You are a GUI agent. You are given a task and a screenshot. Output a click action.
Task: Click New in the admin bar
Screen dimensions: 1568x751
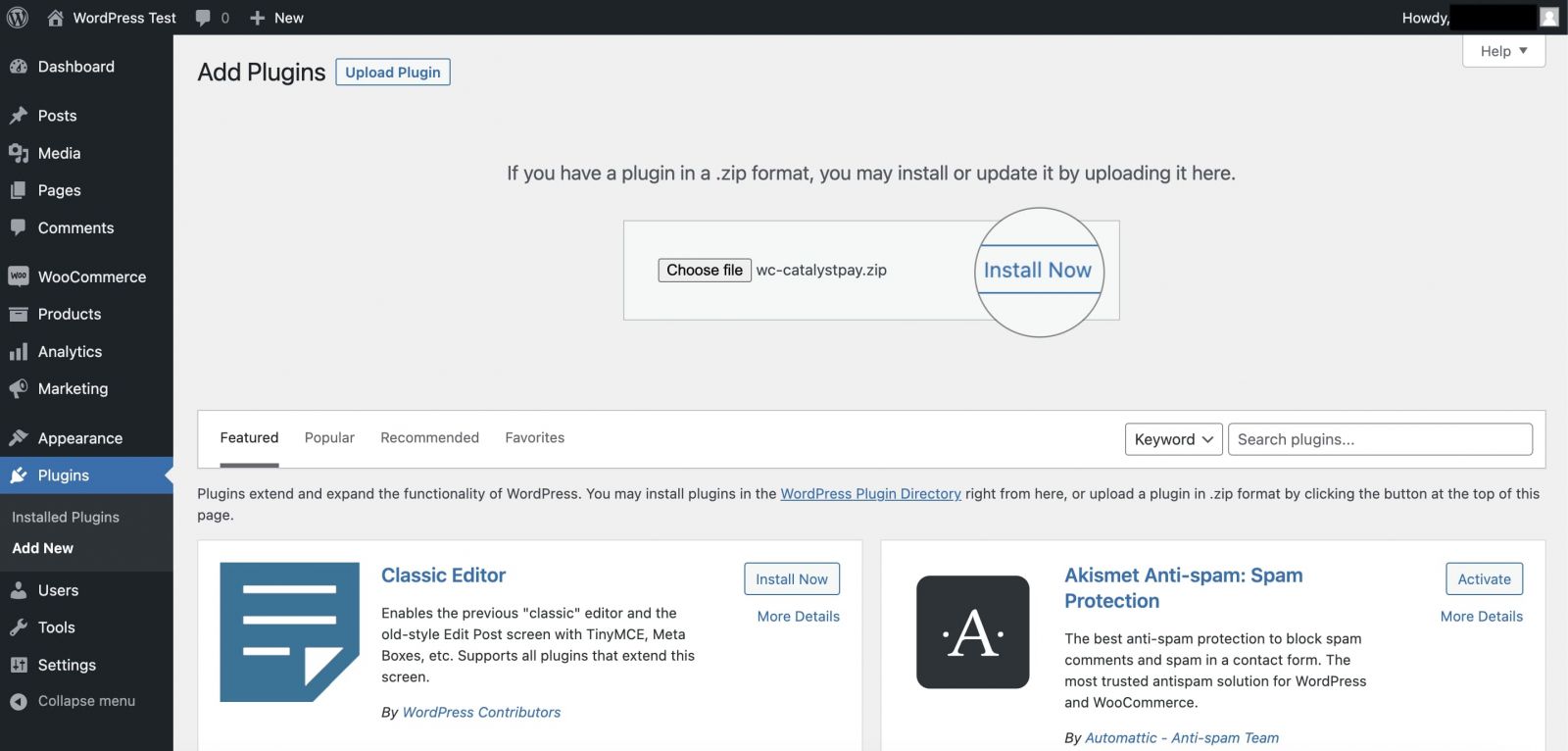tap(289, 18)
